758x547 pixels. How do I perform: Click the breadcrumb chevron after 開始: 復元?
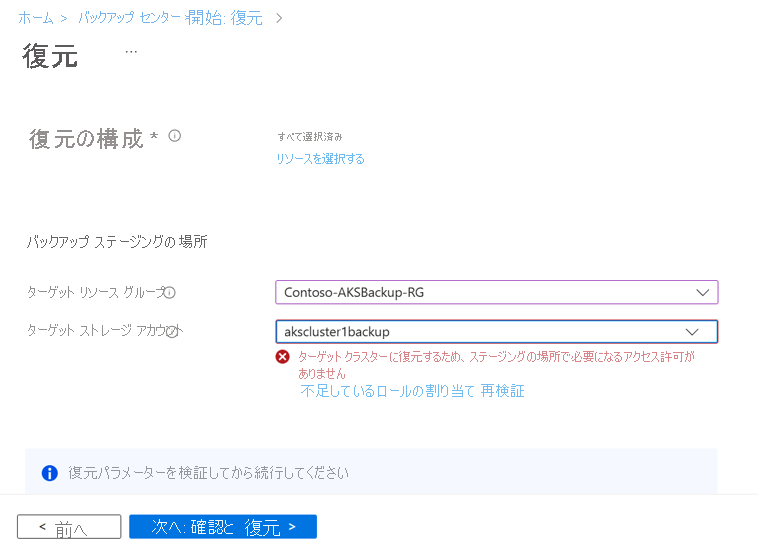pos(279,18)
